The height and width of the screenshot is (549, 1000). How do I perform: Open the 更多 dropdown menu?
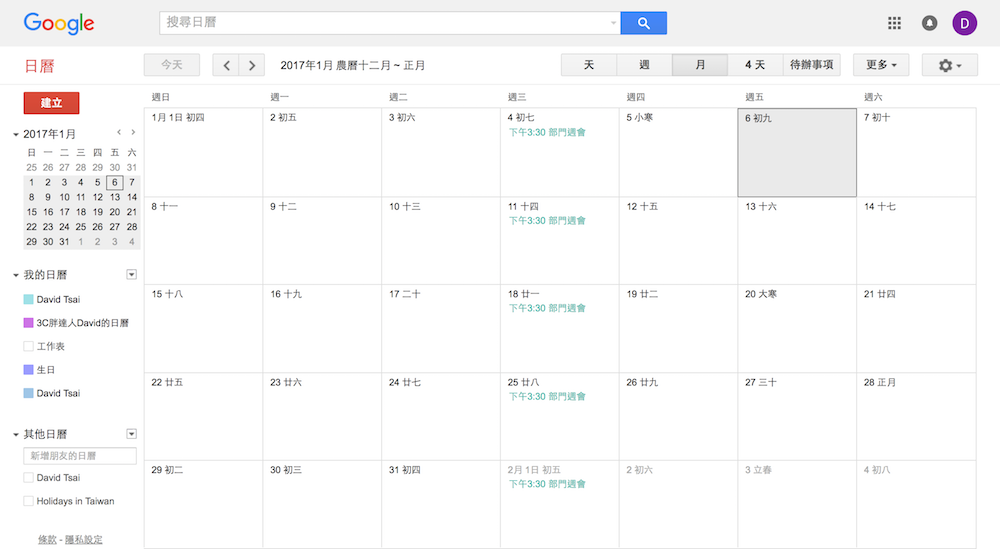pyautogui.click(x=881, y=65)
